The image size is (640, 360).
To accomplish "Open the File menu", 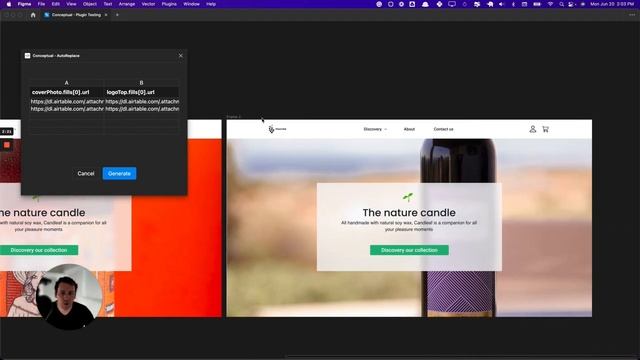I will pos(41,4).
